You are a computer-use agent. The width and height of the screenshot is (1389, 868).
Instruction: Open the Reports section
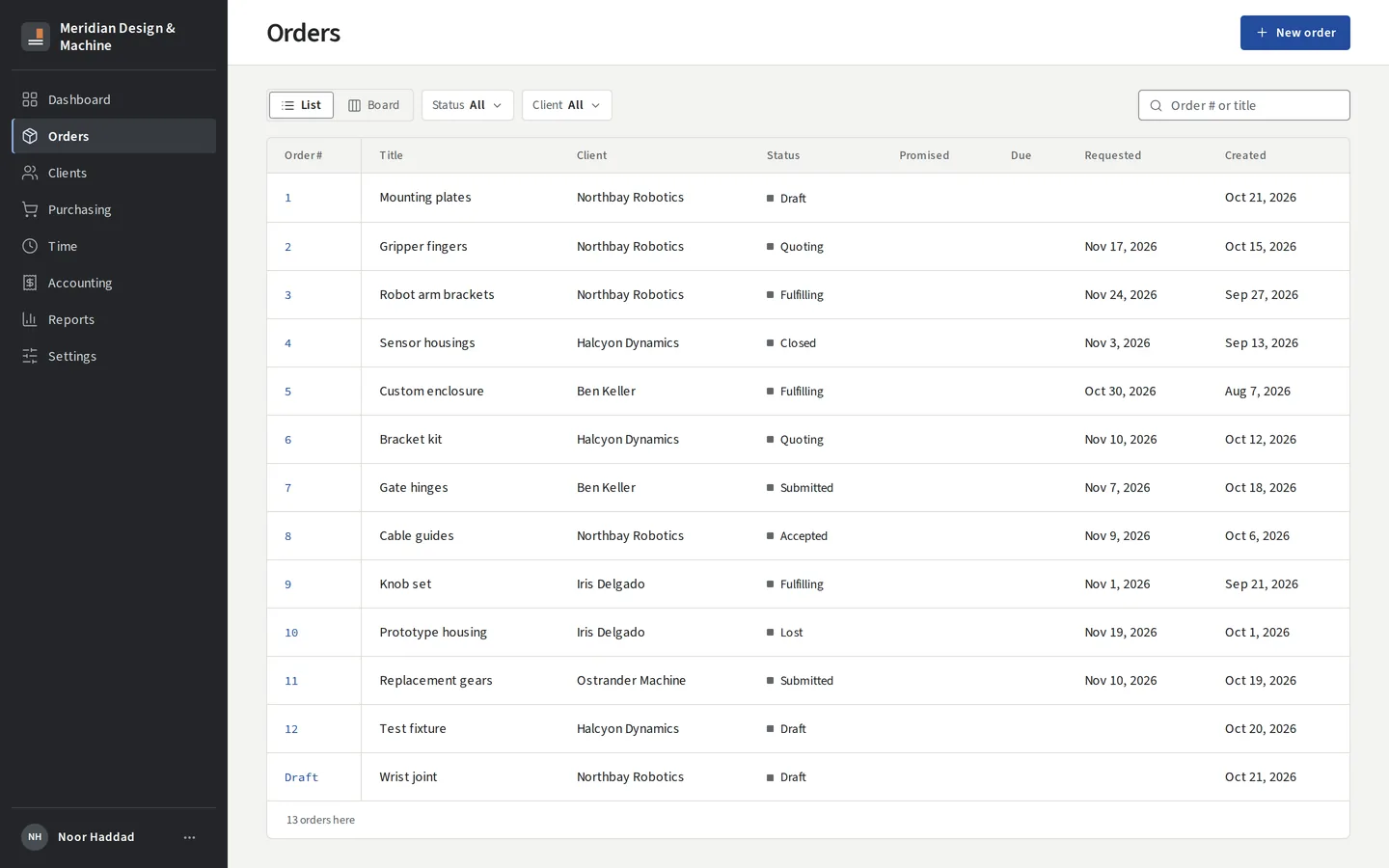pyautogui.click(x=114, y=319)
